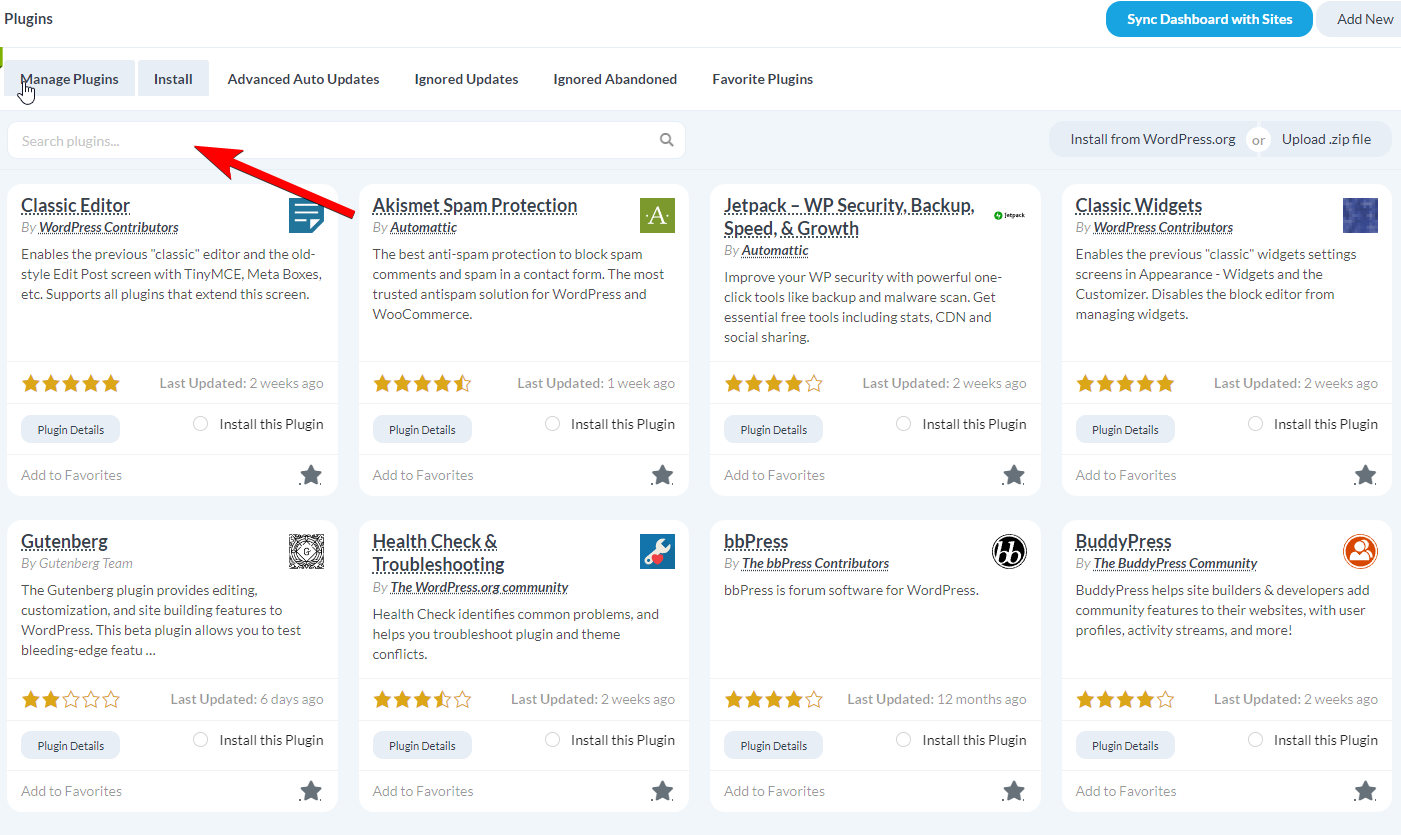Click the Classic Editor plugin icon

pyautogui.click(x=306, y=215)
